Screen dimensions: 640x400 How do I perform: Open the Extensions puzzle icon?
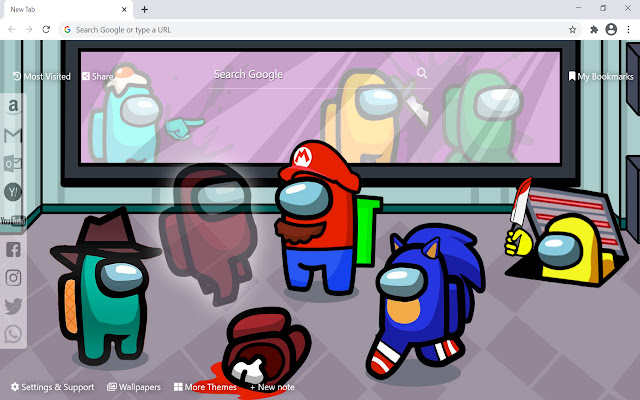594,30
